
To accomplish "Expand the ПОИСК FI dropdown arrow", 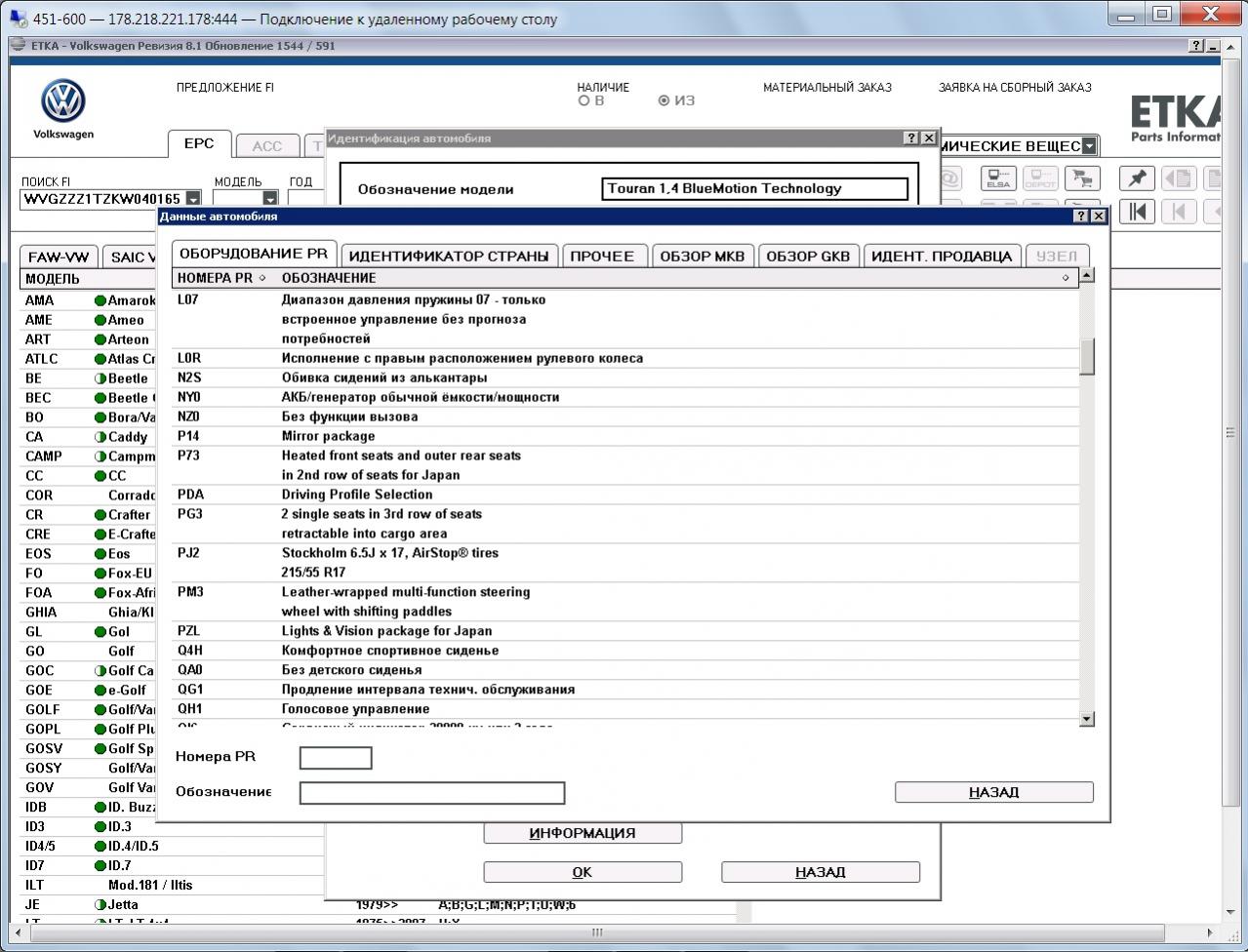I will pos(193,199).
